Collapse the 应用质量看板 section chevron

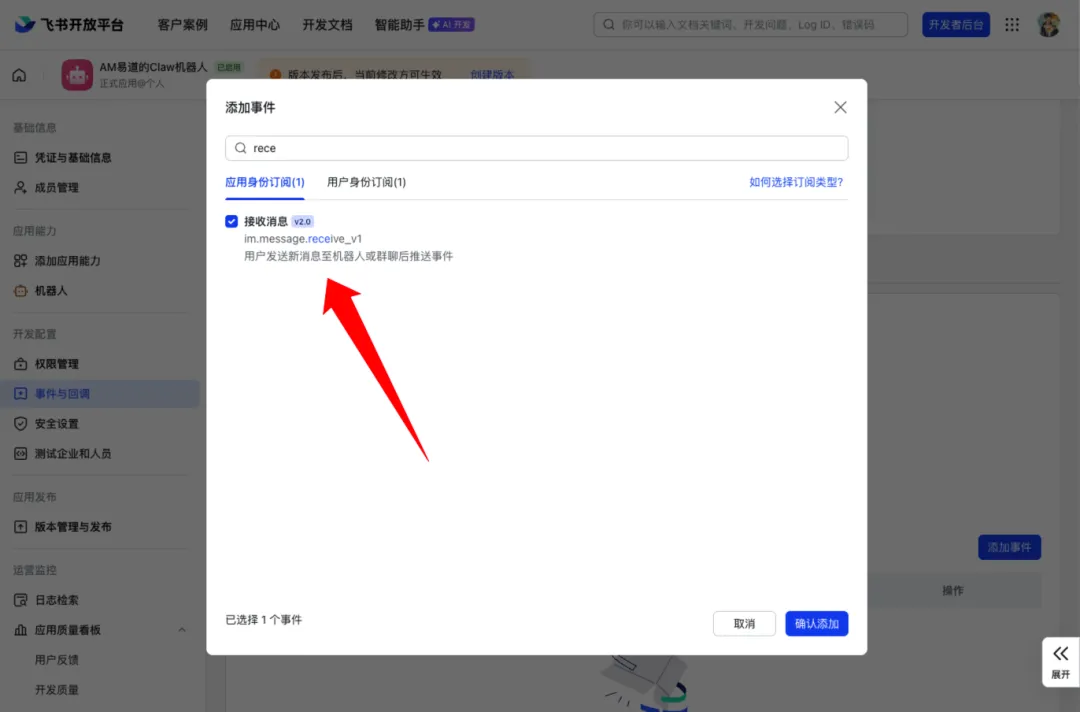182,630
